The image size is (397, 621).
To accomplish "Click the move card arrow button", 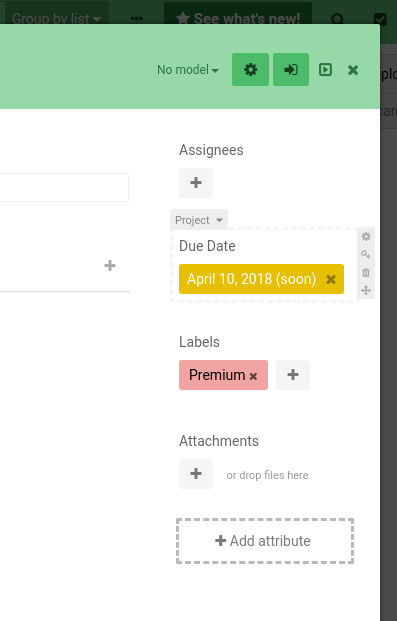I will (x=291, y=70).
